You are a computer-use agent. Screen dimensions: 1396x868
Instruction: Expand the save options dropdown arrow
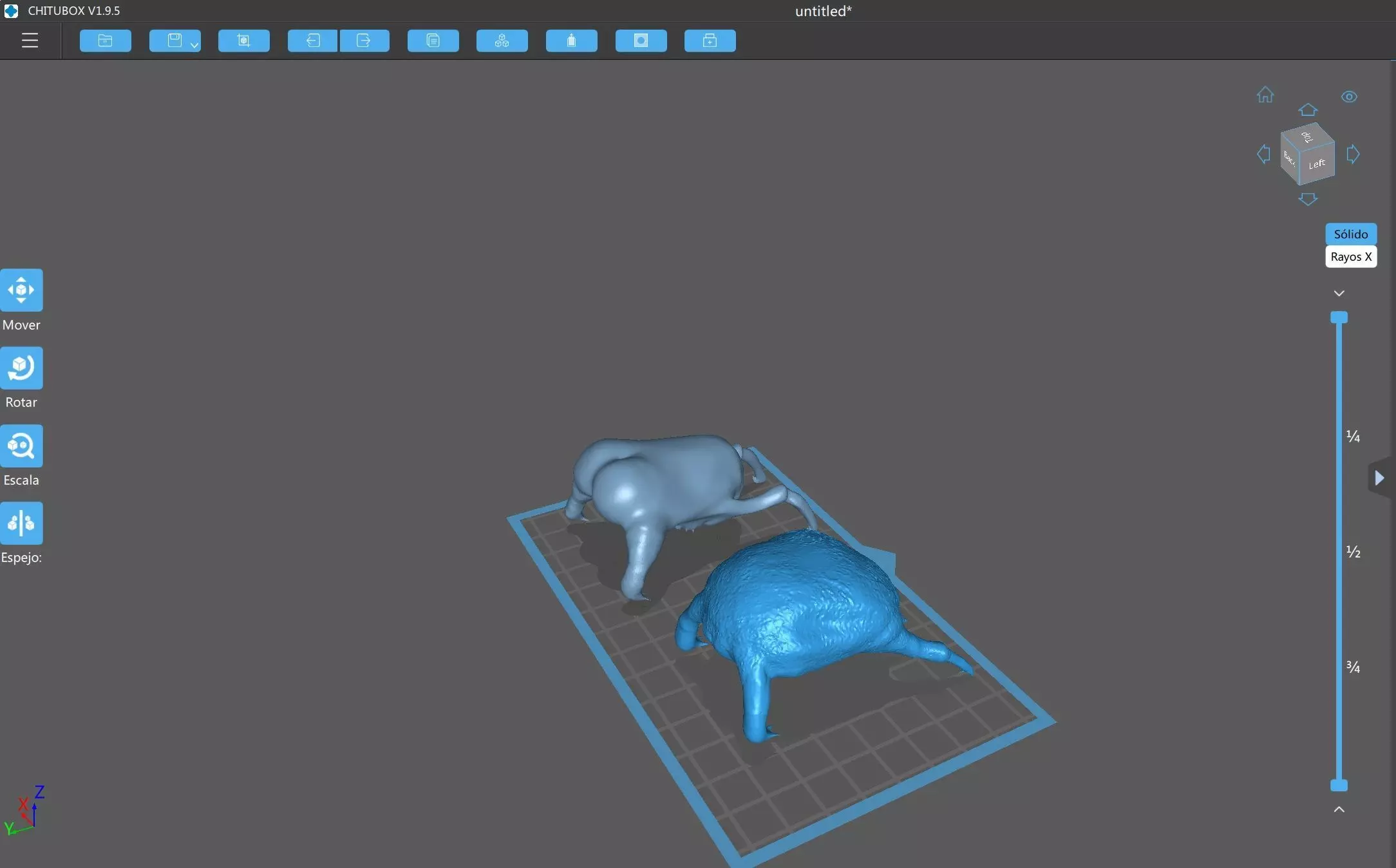point(194,45)
